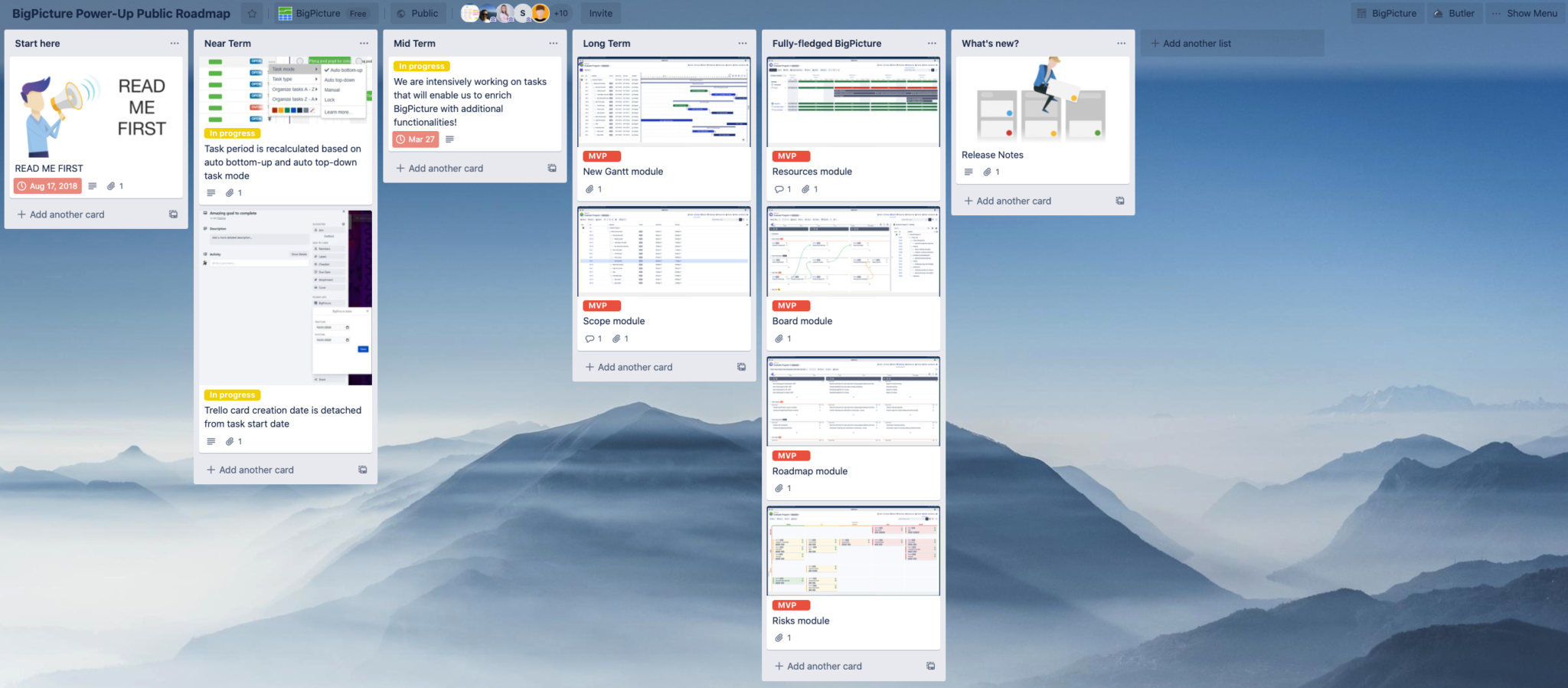Click attachment icon on Risks module card
Image resolution: width=1568 pixels, height=688 pixels.
click(x=779, y=637)
